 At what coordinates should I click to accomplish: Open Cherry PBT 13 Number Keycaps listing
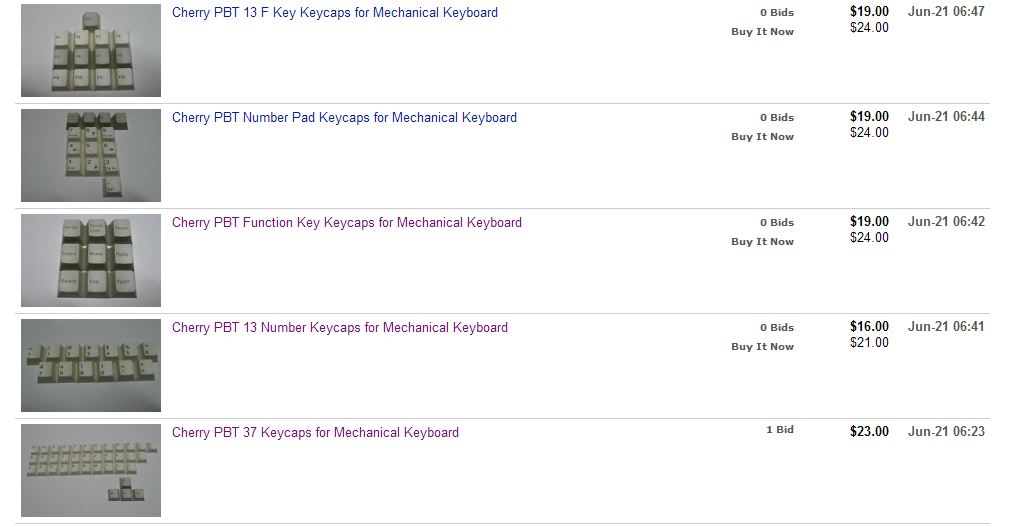coord(340,328)
